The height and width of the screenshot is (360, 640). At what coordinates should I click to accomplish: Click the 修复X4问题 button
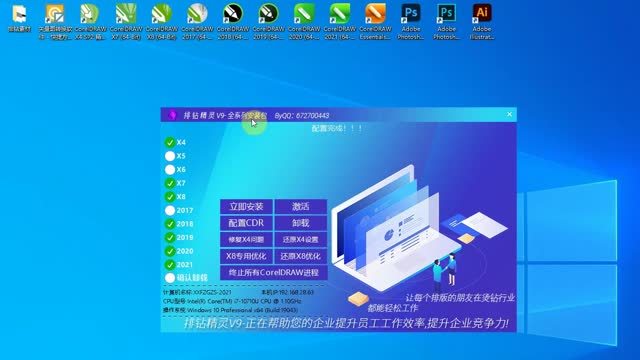point(246,240)
